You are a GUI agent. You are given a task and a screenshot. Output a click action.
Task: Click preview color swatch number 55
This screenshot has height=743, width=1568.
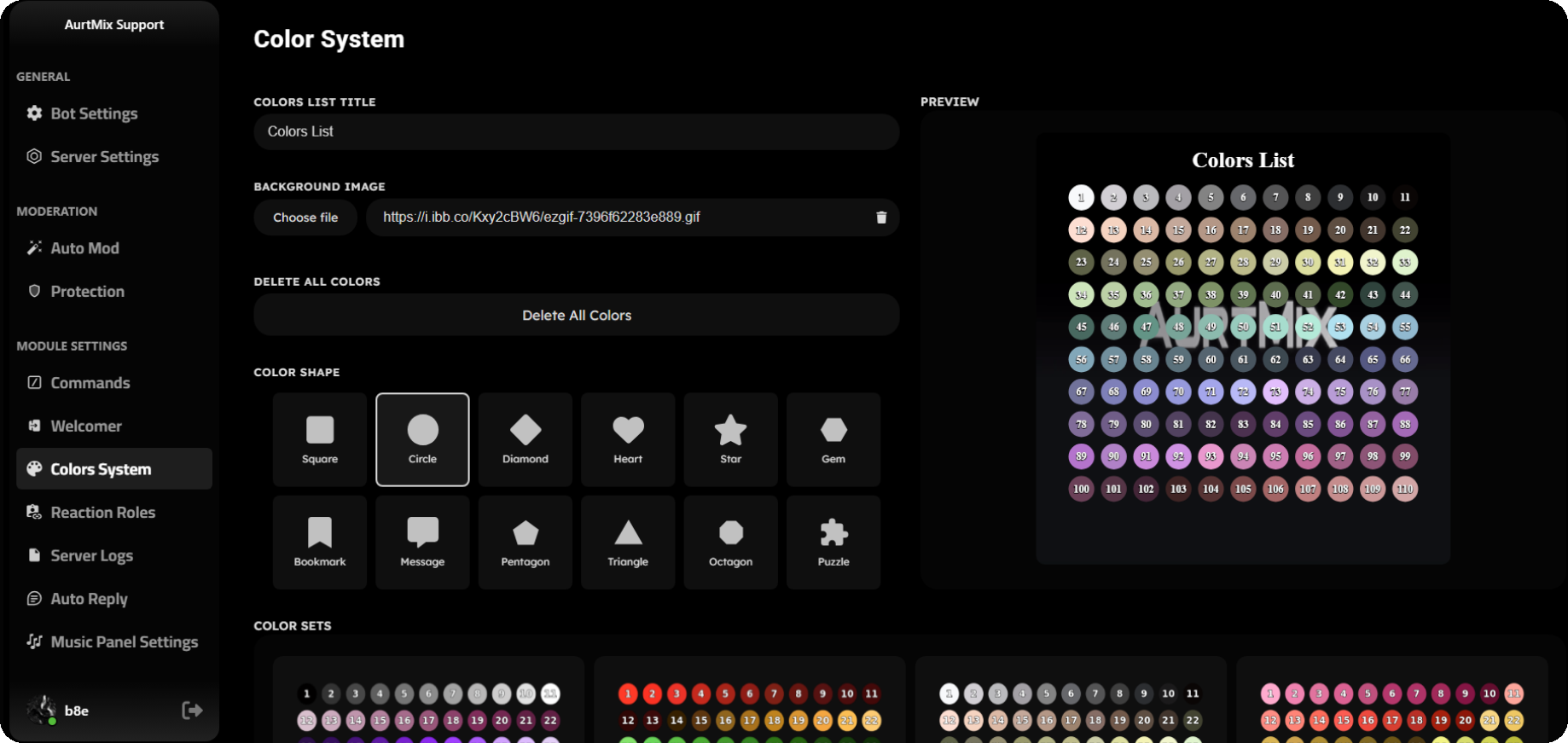click(x=1405, y=327)
